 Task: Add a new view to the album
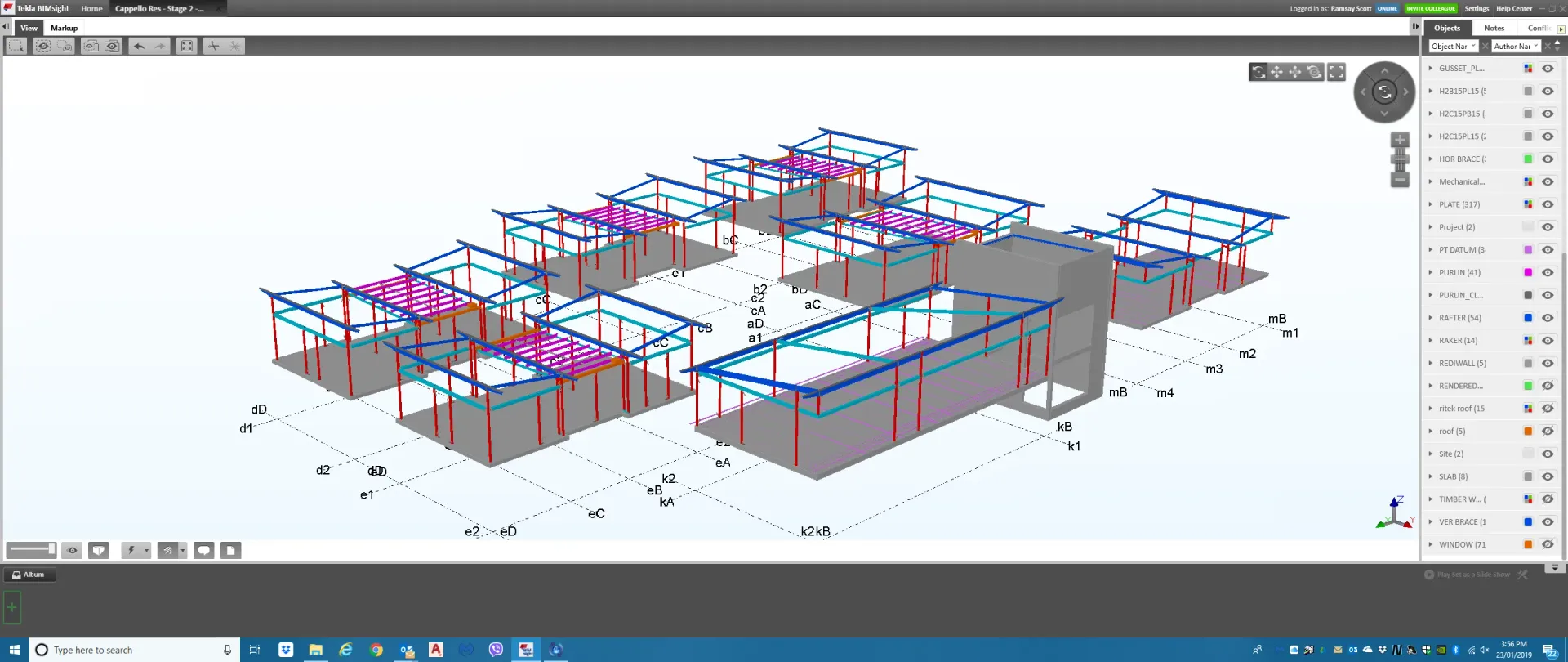pos(11,607)
